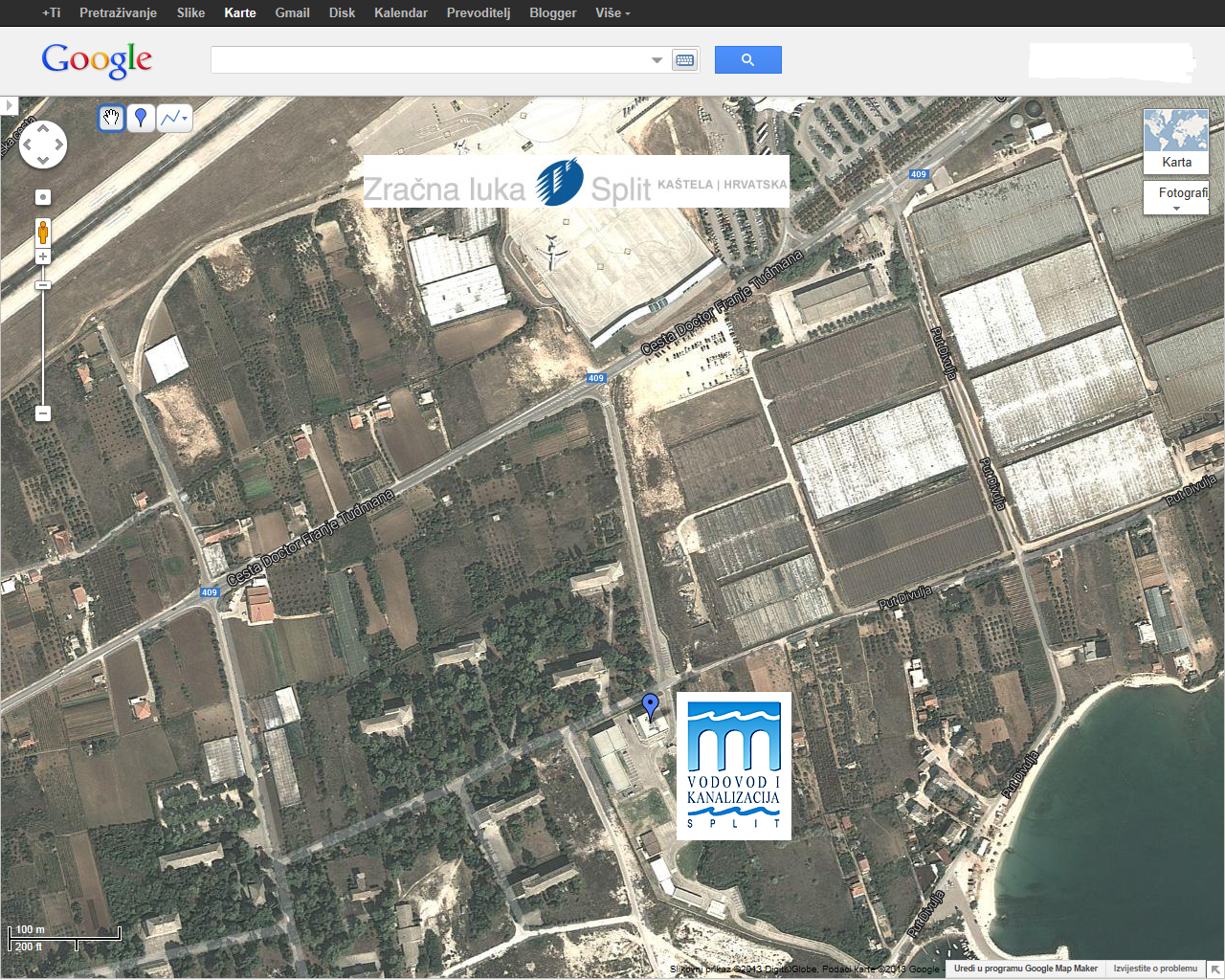The height and width of the screenshot is (980, 1225).
Task: Open the search suggestions dropdown arrow
Action: [657, 60]
